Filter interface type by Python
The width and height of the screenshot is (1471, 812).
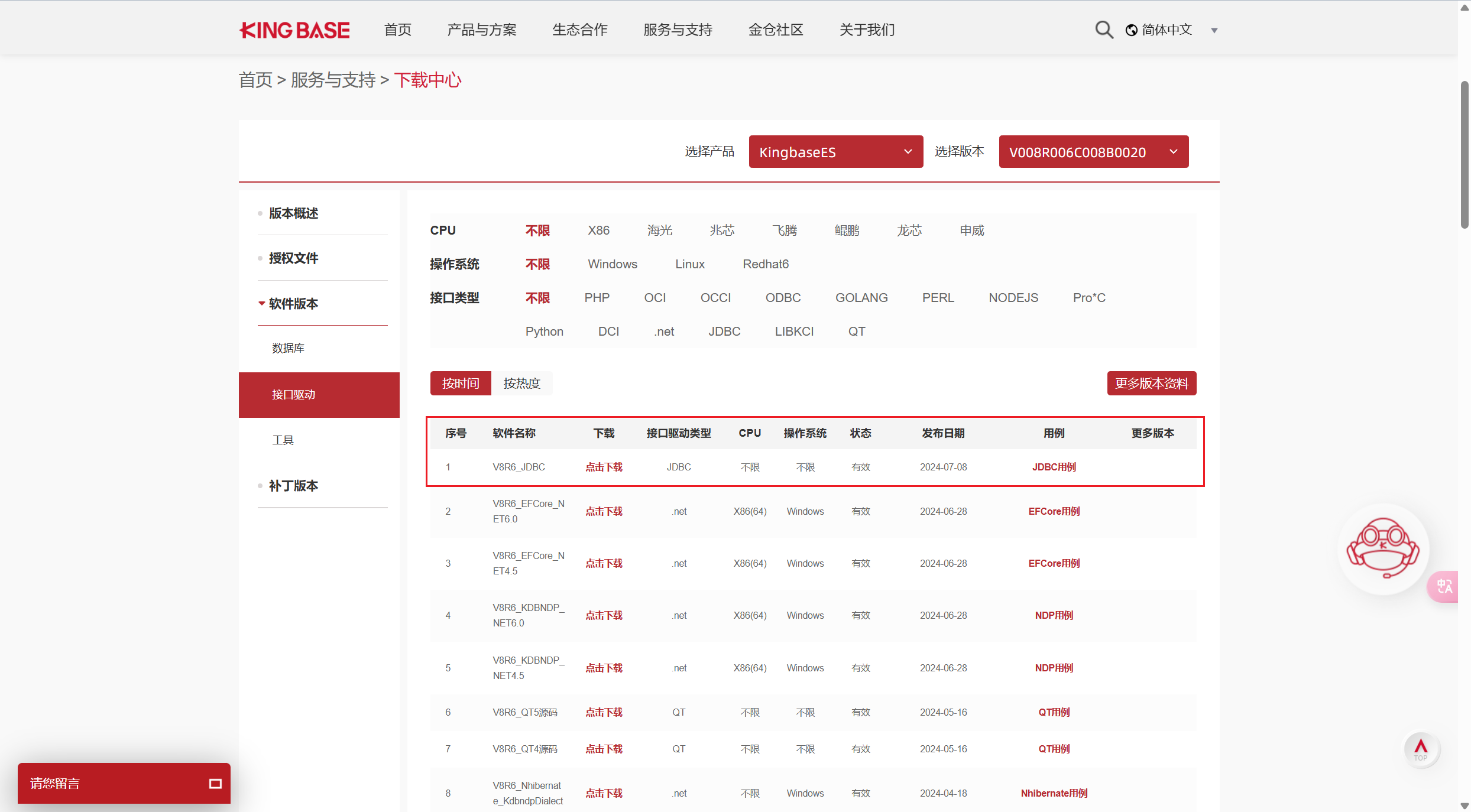coord(544,332)
